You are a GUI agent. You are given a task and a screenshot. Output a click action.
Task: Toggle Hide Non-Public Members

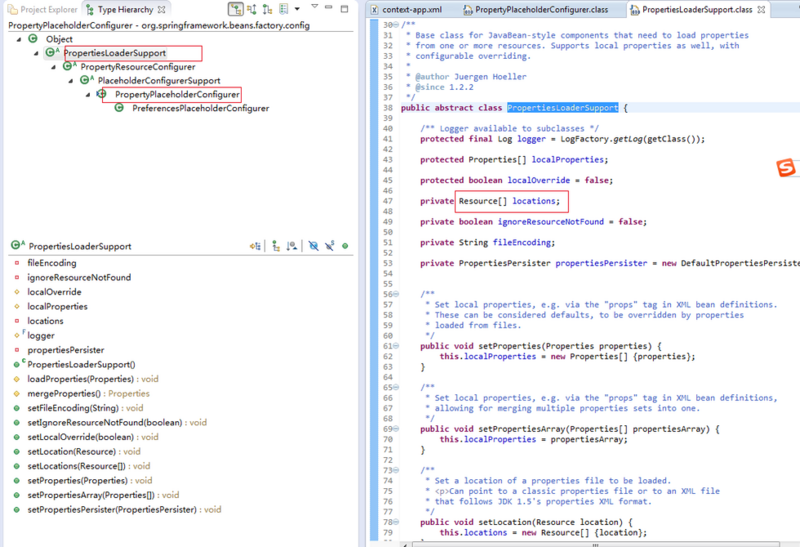click(x=345, y=246)
